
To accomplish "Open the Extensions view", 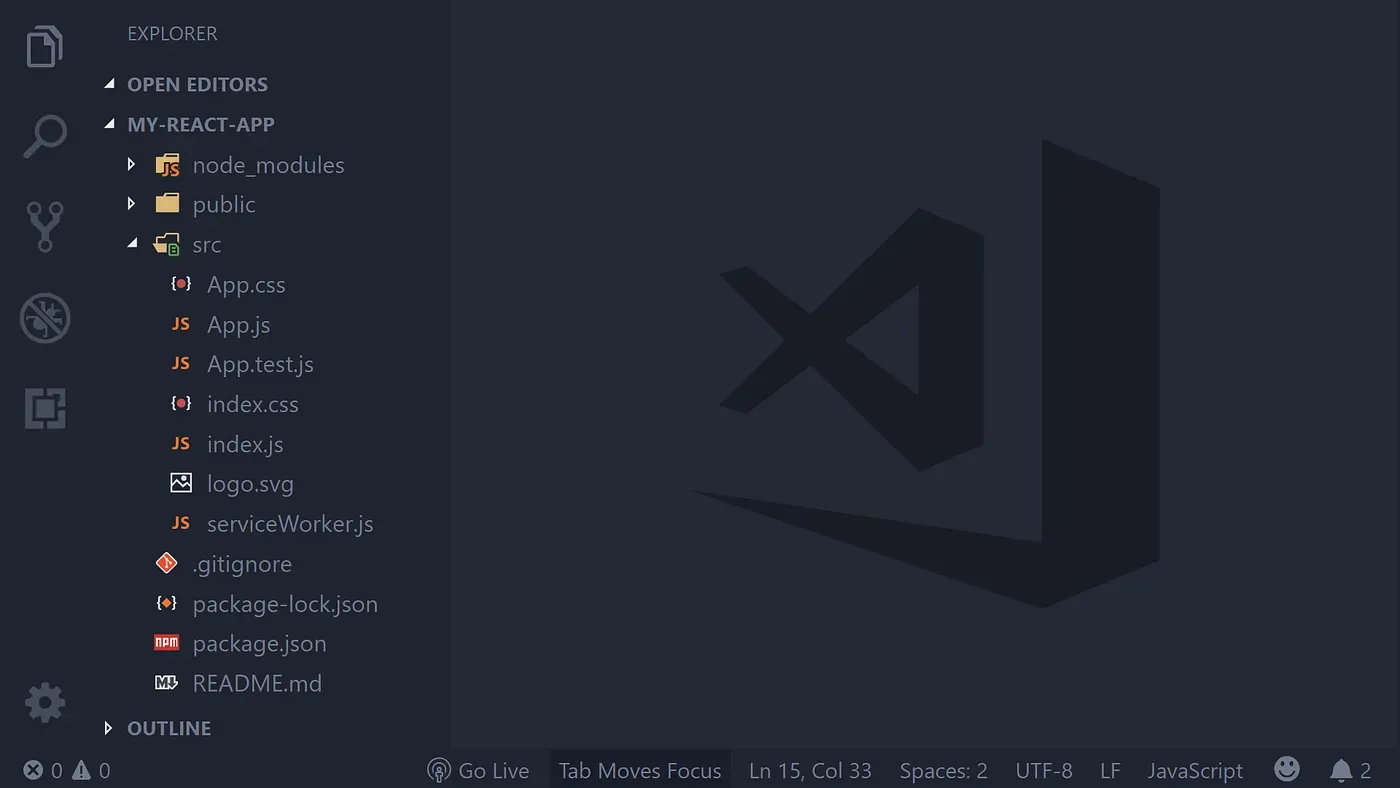I will coord(45,408).
